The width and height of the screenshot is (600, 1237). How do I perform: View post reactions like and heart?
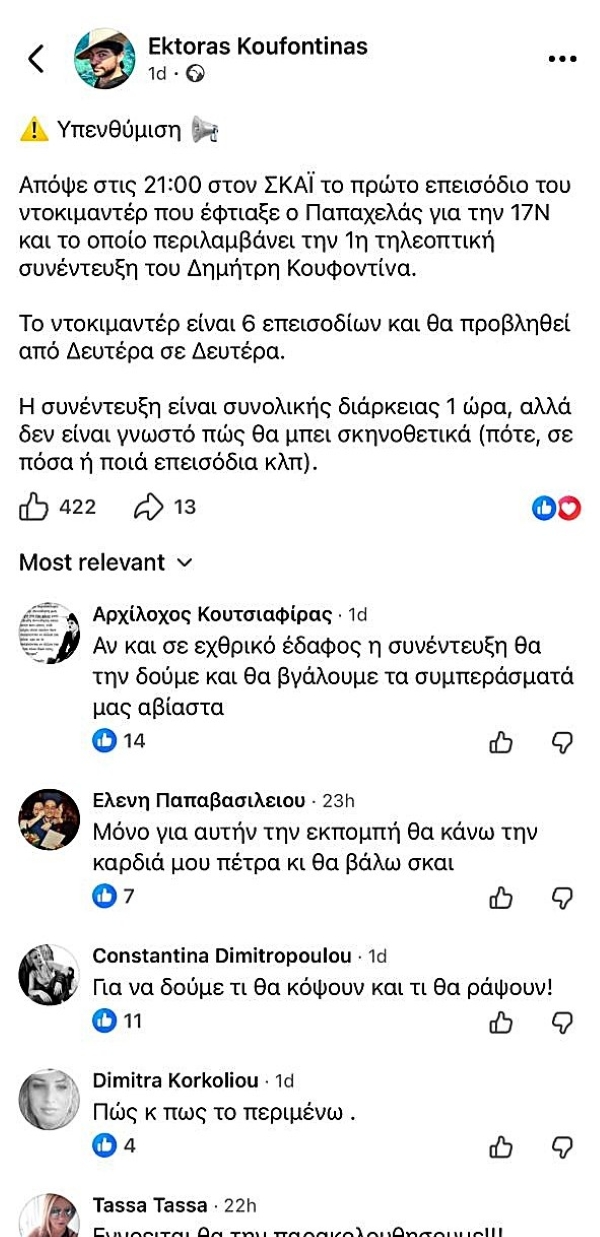[x=556, y=508]
